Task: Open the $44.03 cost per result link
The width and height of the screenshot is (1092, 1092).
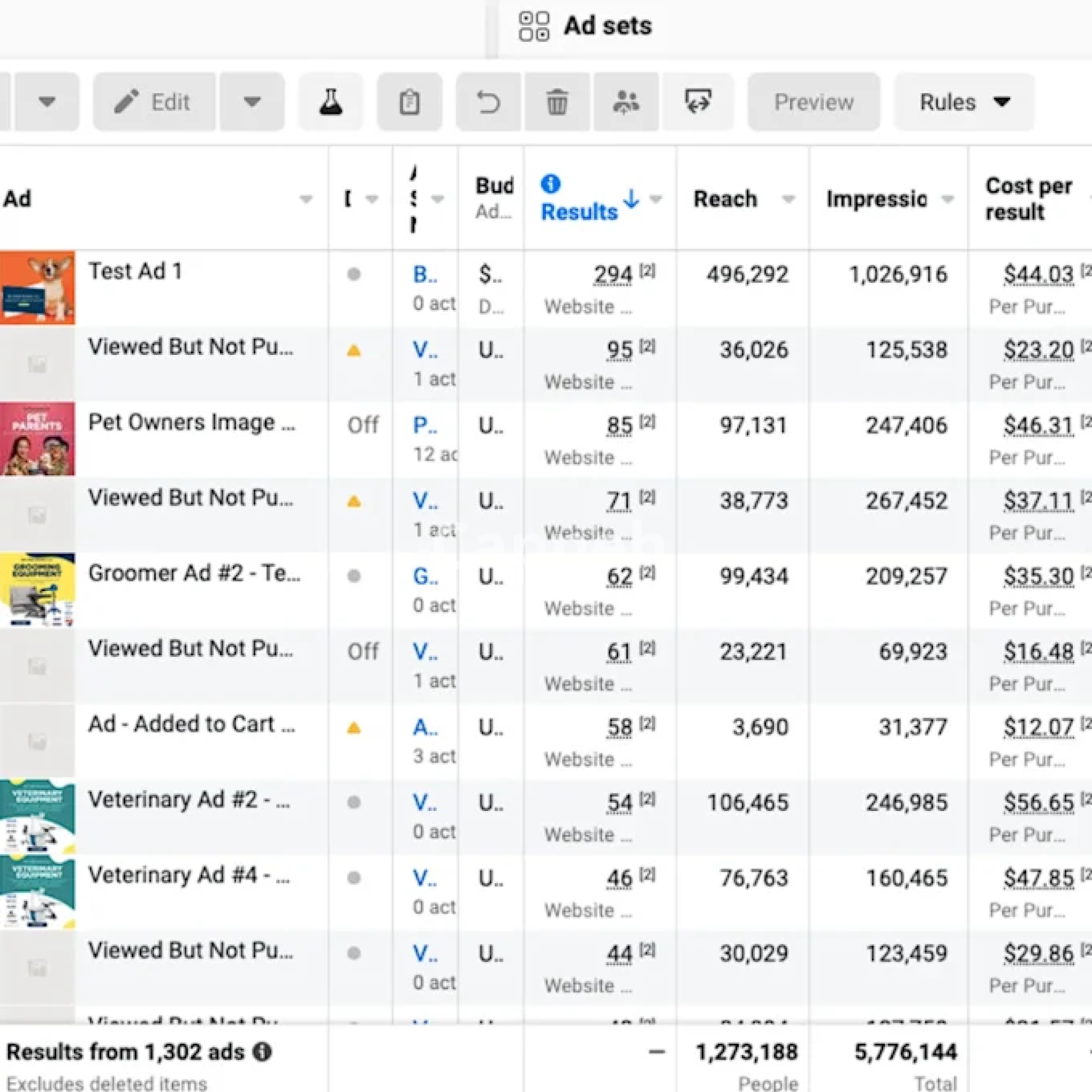Action: click(x=1038, y=275)
